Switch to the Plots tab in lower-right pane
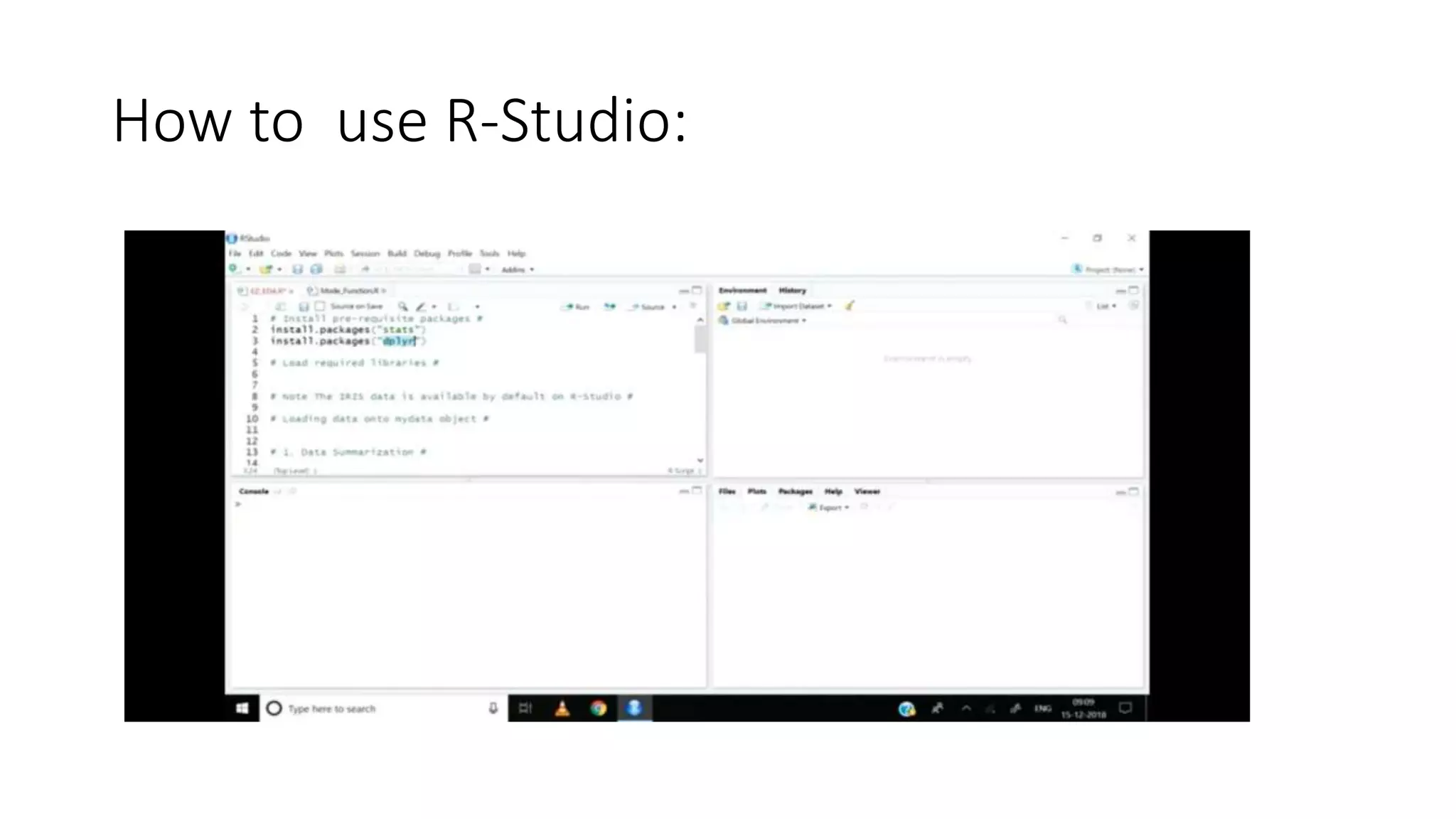The width and height of the screenshot is (1456, 819). (756, 491)
